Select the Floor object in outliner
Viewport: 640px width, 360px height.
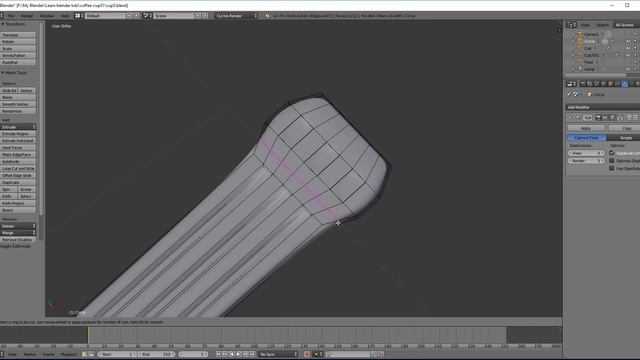[589, 62]
